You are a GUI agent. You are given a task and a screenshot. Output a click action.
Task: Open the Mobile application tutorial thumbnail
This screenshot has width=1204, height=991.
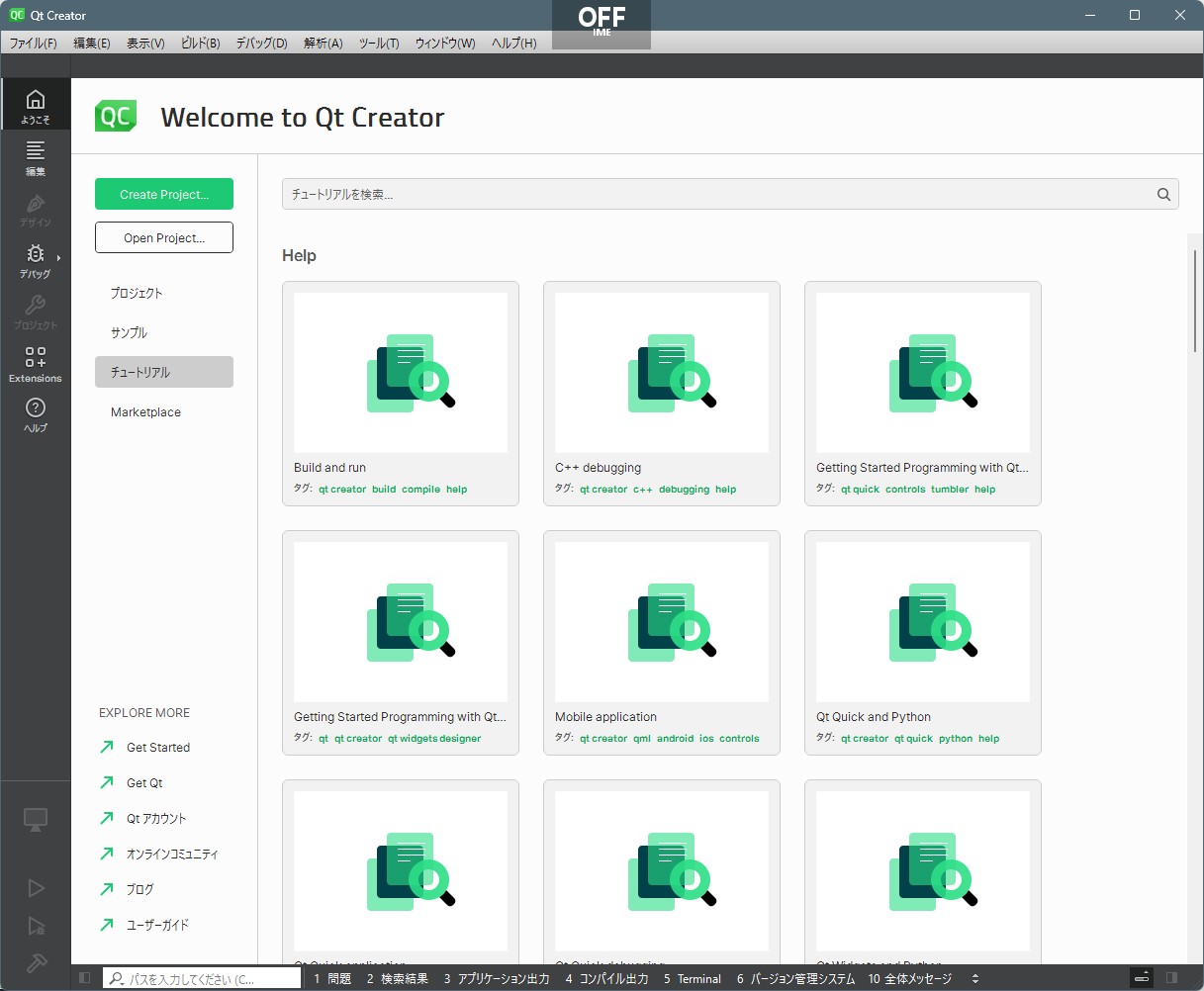[x=662, y=622]
